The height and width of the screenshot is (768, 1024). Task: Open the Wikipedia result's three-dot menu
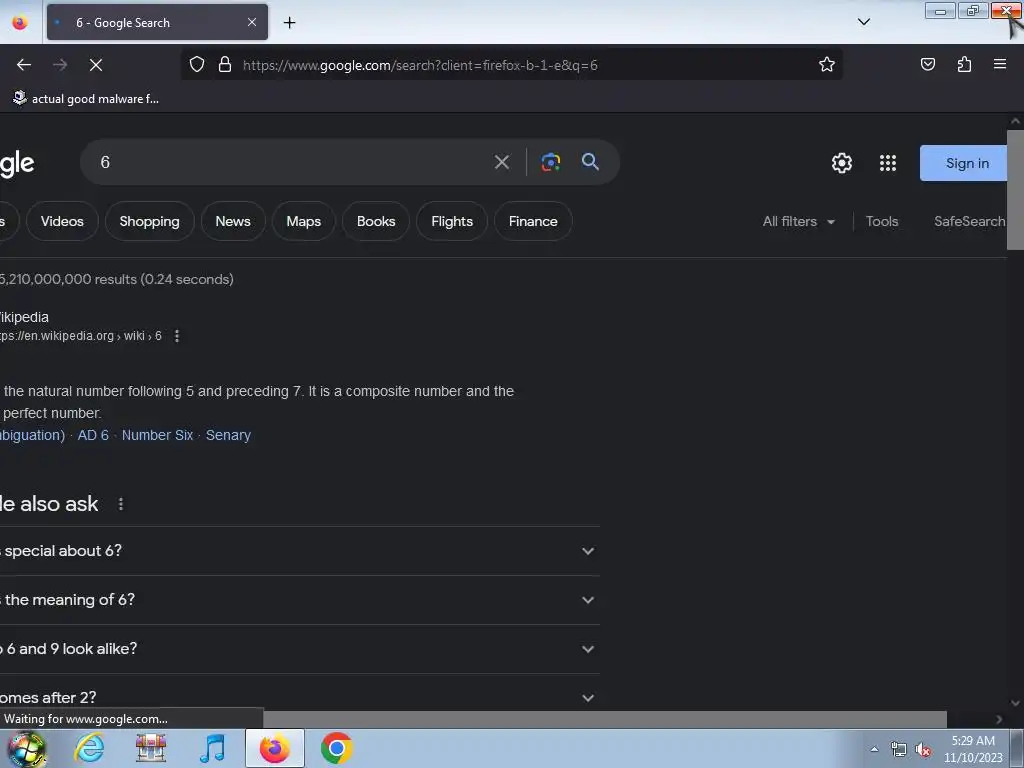(x=177, y=336)
